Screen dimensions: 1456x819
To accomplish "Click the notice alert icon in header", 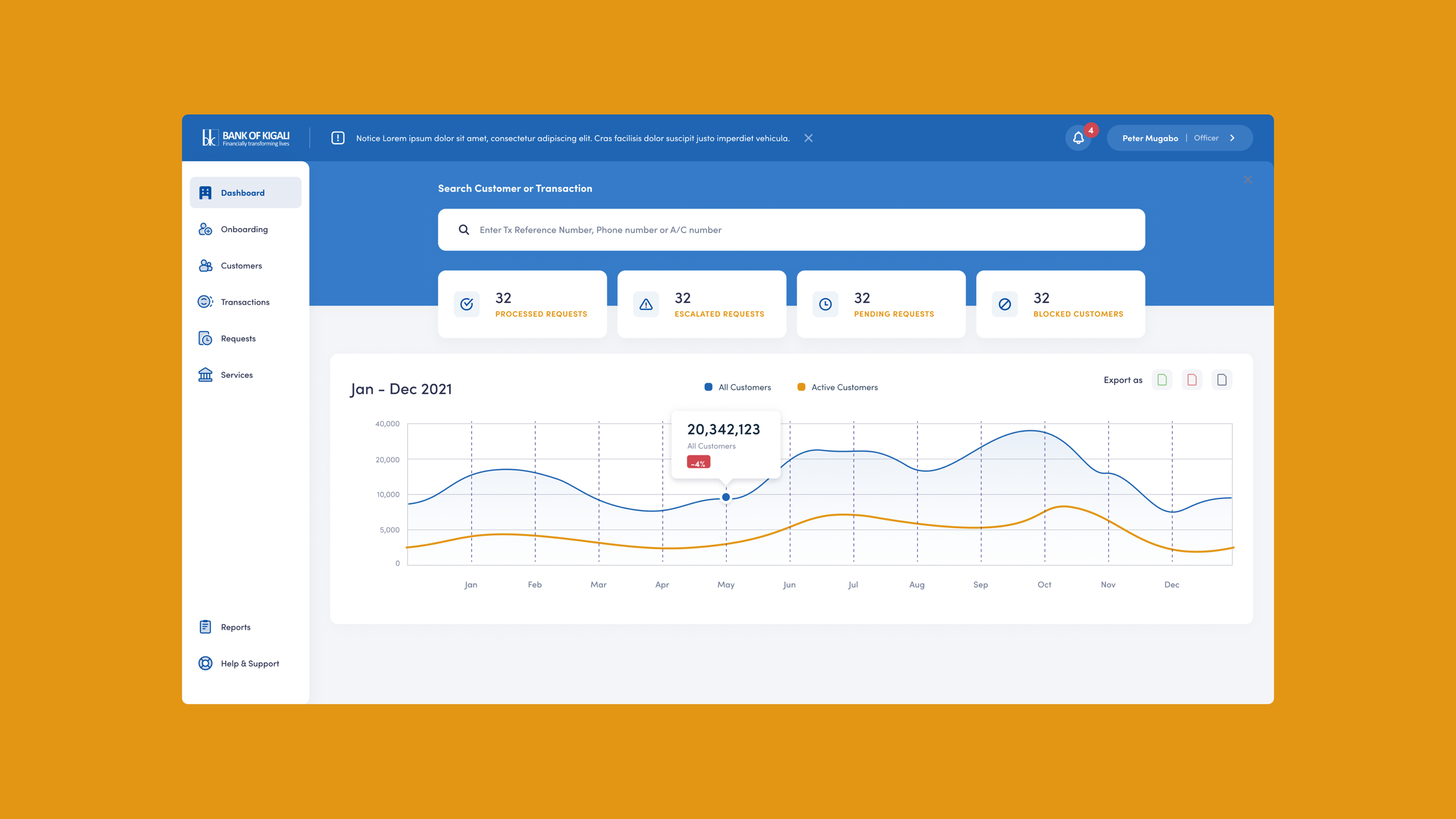I will (x=338, y=138).
